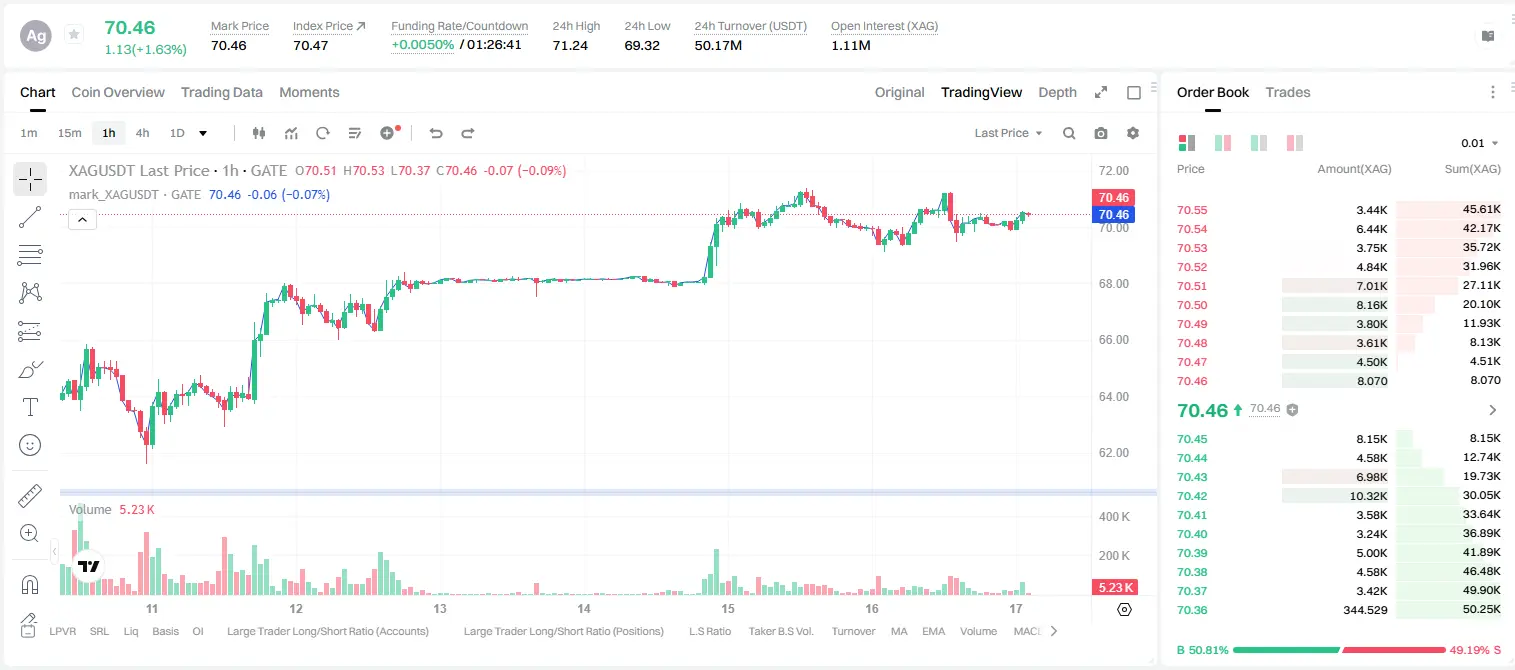Image resolution: width=1515 pixels, height=670 pixels.
Task: Select the crosshair cursor tool
Action: coord(30,179)
